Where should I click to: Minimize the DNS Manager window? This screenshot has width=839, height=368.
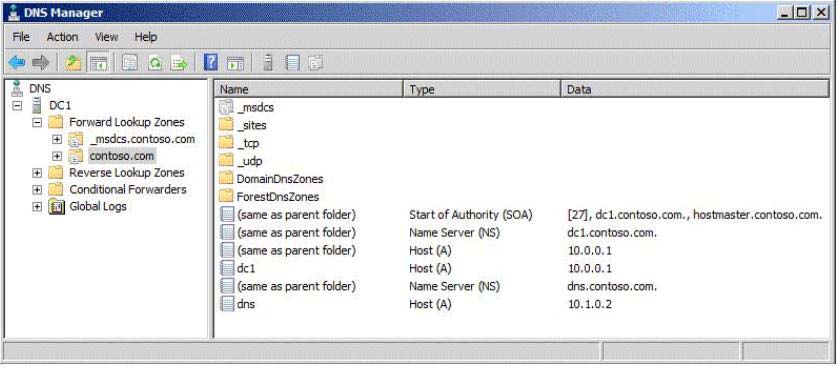coord(785,13)
